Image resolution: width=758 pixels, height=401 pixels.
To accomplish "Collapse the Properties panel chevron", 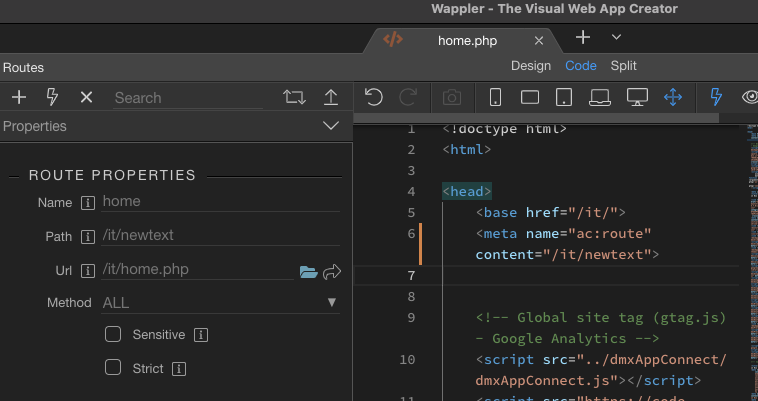I will point(331,126).
